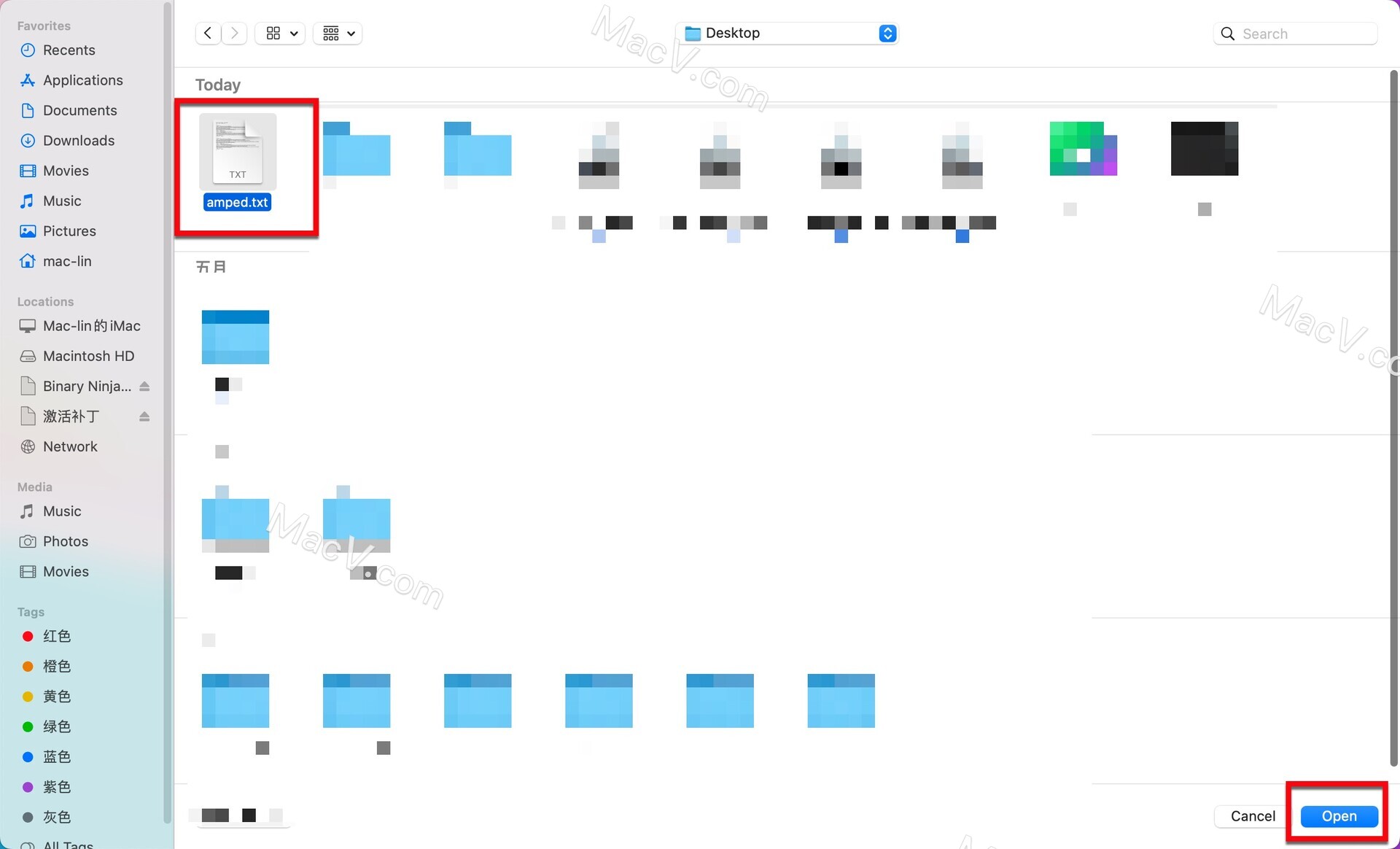Select the 绿色 tag filter
The width and height of the screenshot is (1400, 849).
click(x=56, y=727)
